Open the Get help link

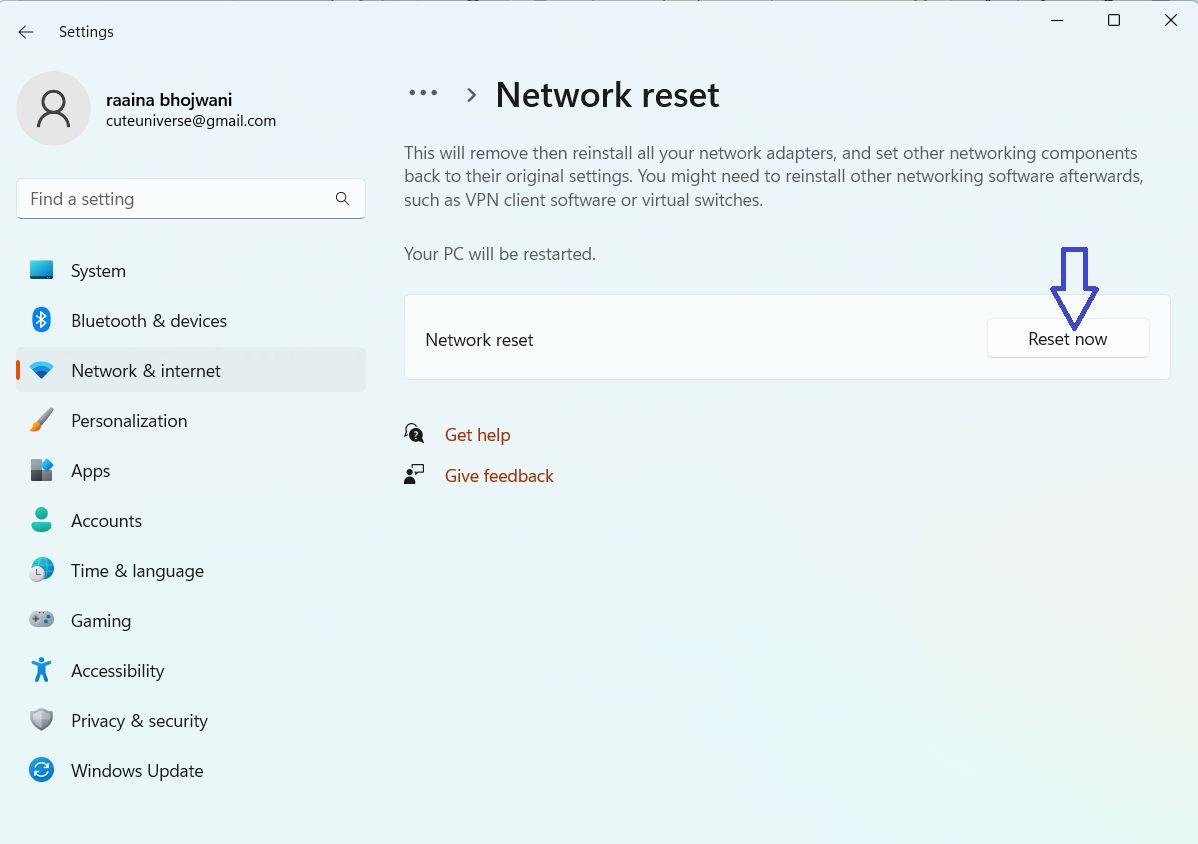tap(477, 435)
